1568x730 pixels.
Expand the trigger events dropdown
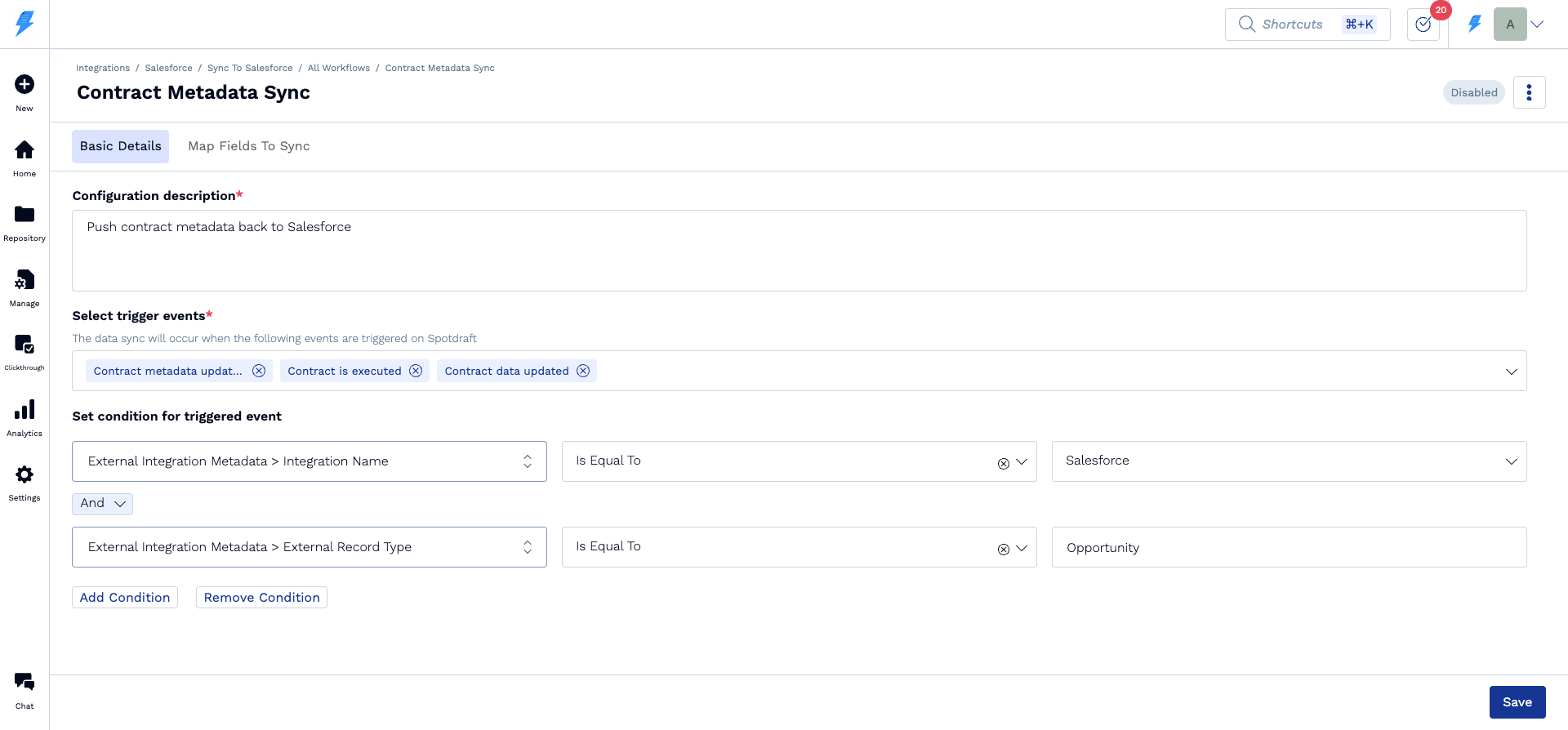1511,372
